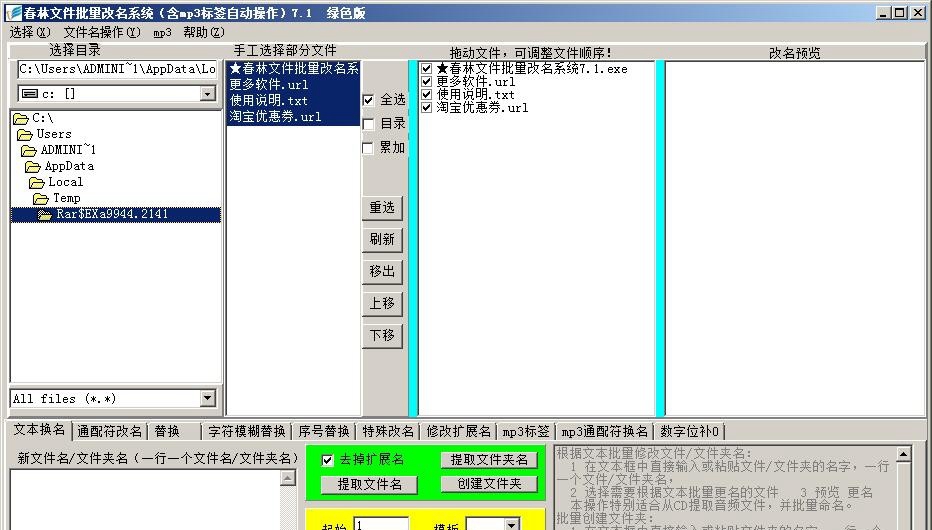932x530 pixels.
Task: Switch to the 文本换名 tab
Action: click(x=39, y=429)
